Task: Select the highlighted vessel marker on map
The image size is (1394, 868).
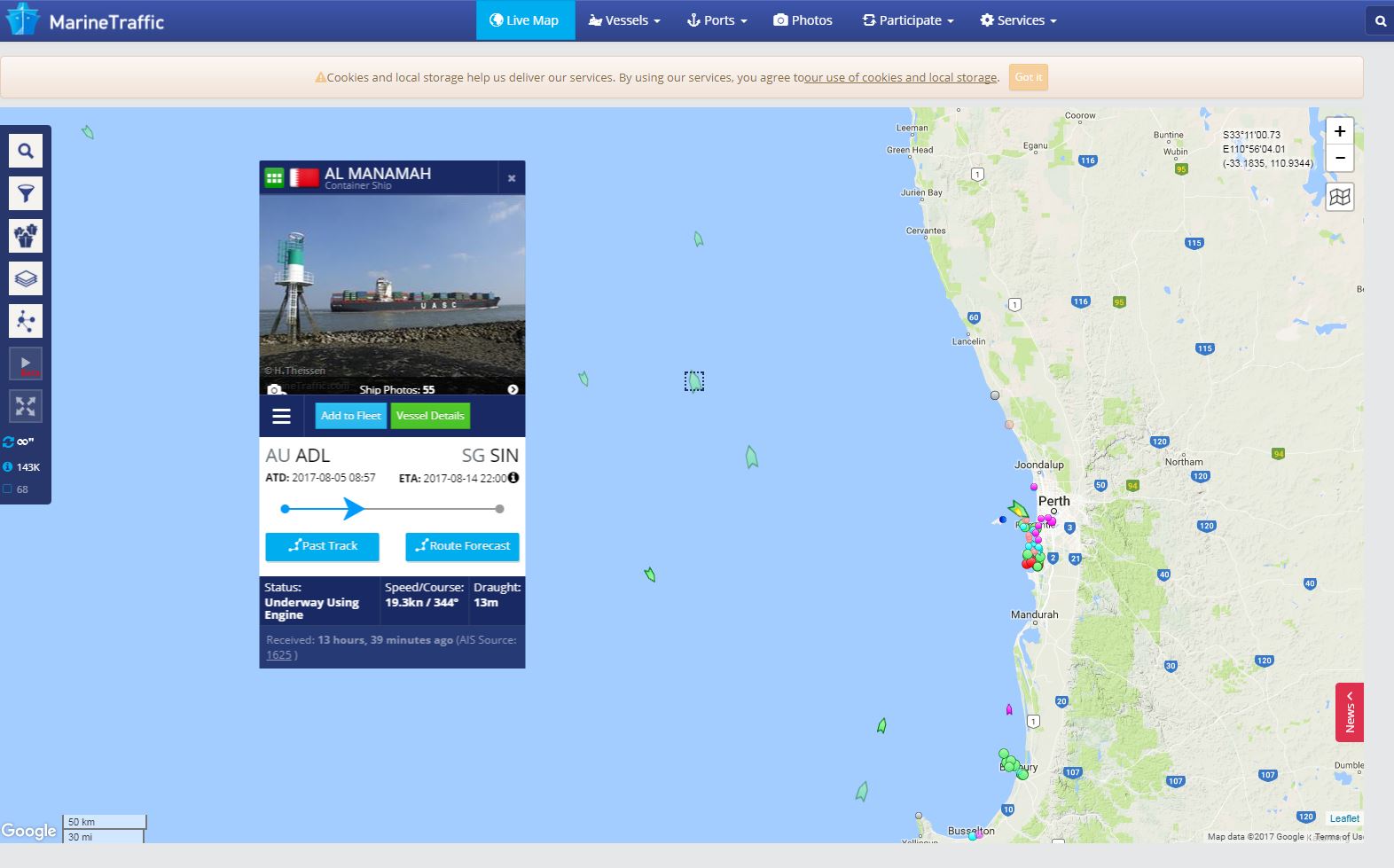Action: coord(694,381)
